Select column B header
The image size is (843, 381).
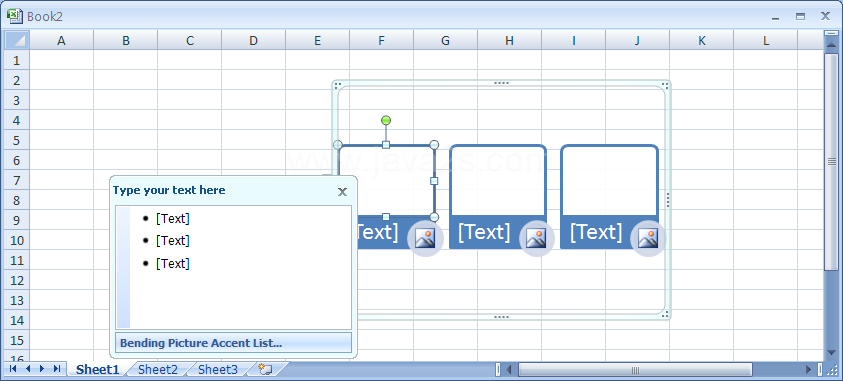tap(125, 40)
